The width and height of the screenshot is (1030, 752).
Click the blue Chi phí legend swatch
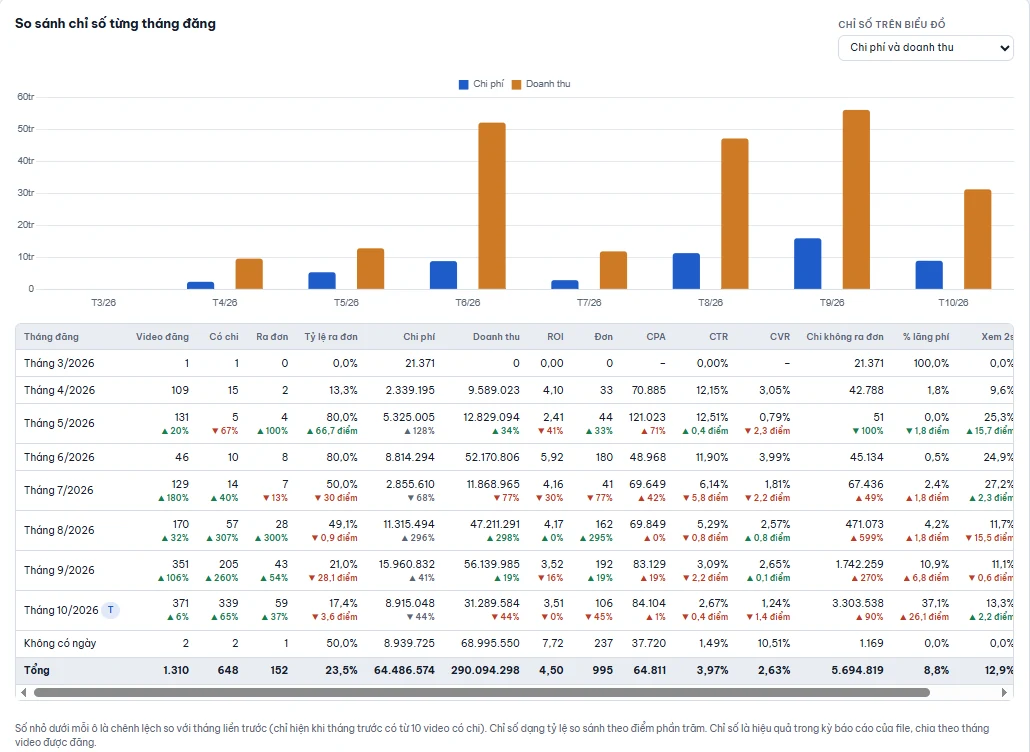point(463,85)
